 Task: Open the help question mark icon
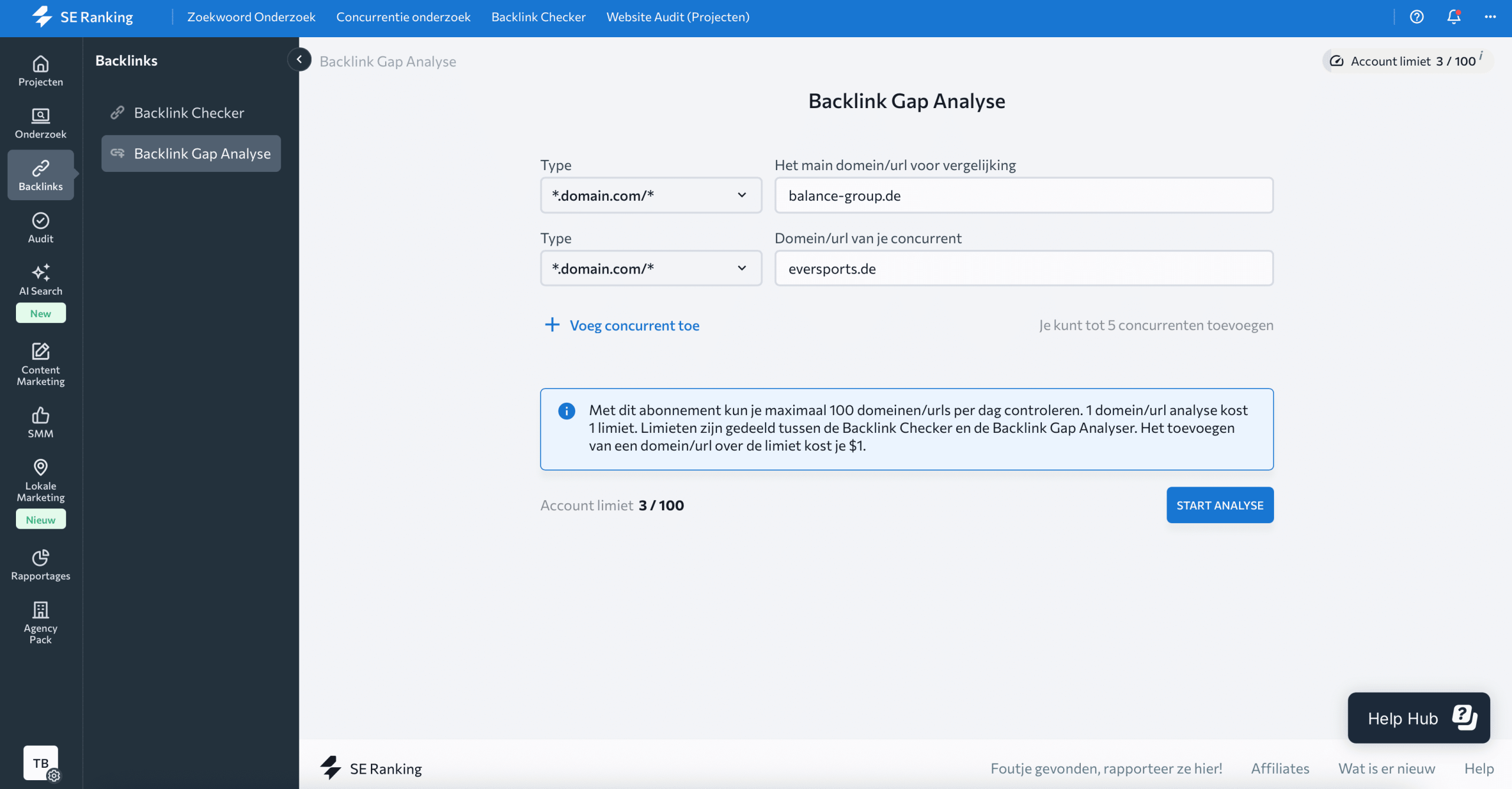click(x=1416, y=17)
